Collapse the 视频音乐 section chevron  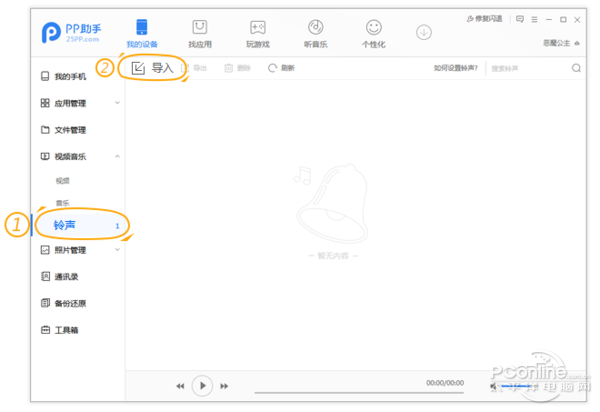pyautogui.click(x=118, y=156)
